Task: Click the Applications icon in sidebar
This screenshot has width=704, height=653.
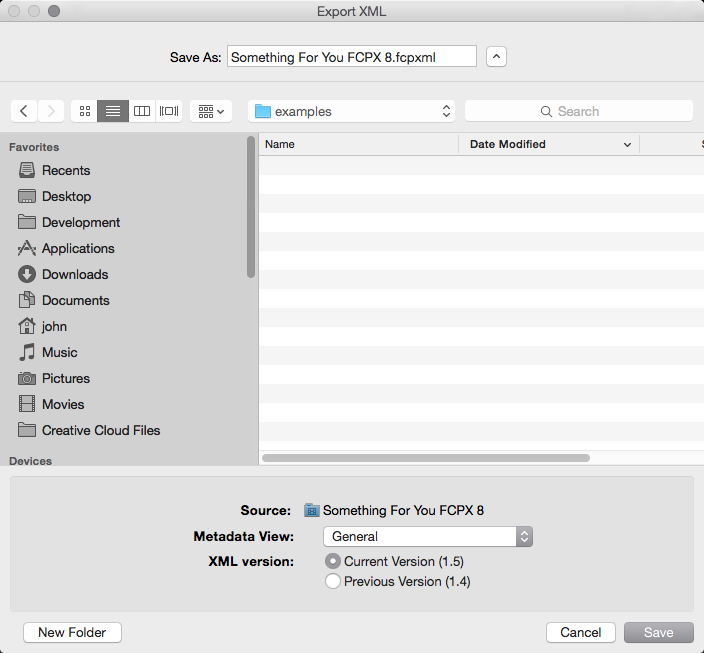Action: [26, 248]
